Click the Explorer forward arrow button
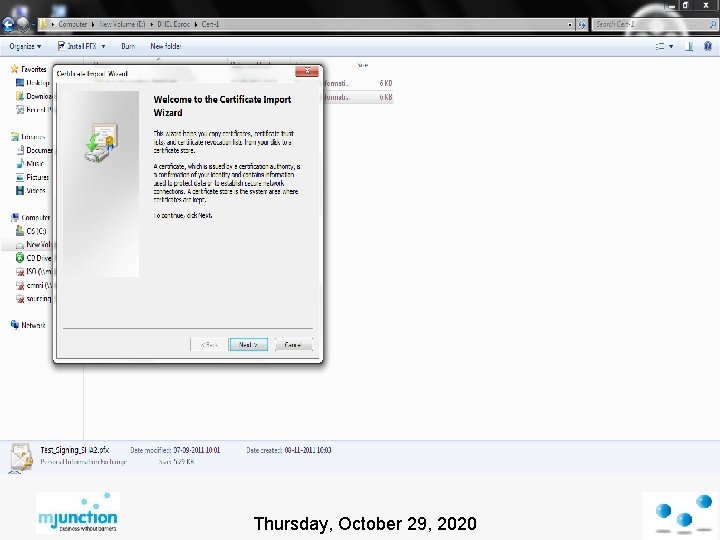The width and height of the screenshot is (720, 540). pyautogui.click(x=22, y=24)
